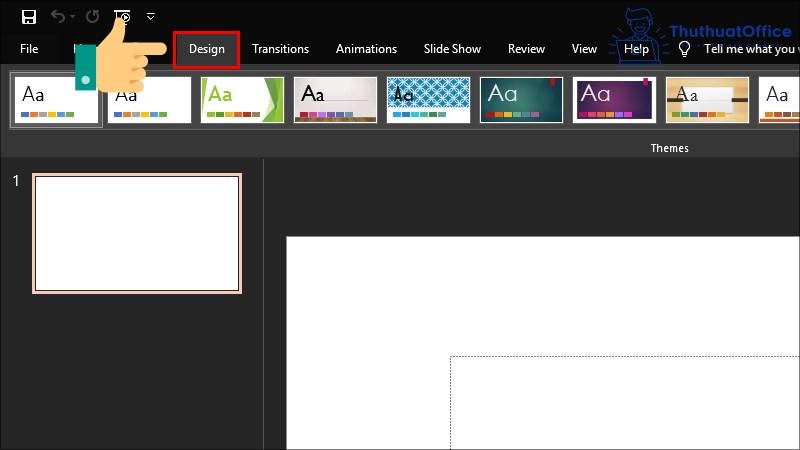Open the Review tab

526,49
